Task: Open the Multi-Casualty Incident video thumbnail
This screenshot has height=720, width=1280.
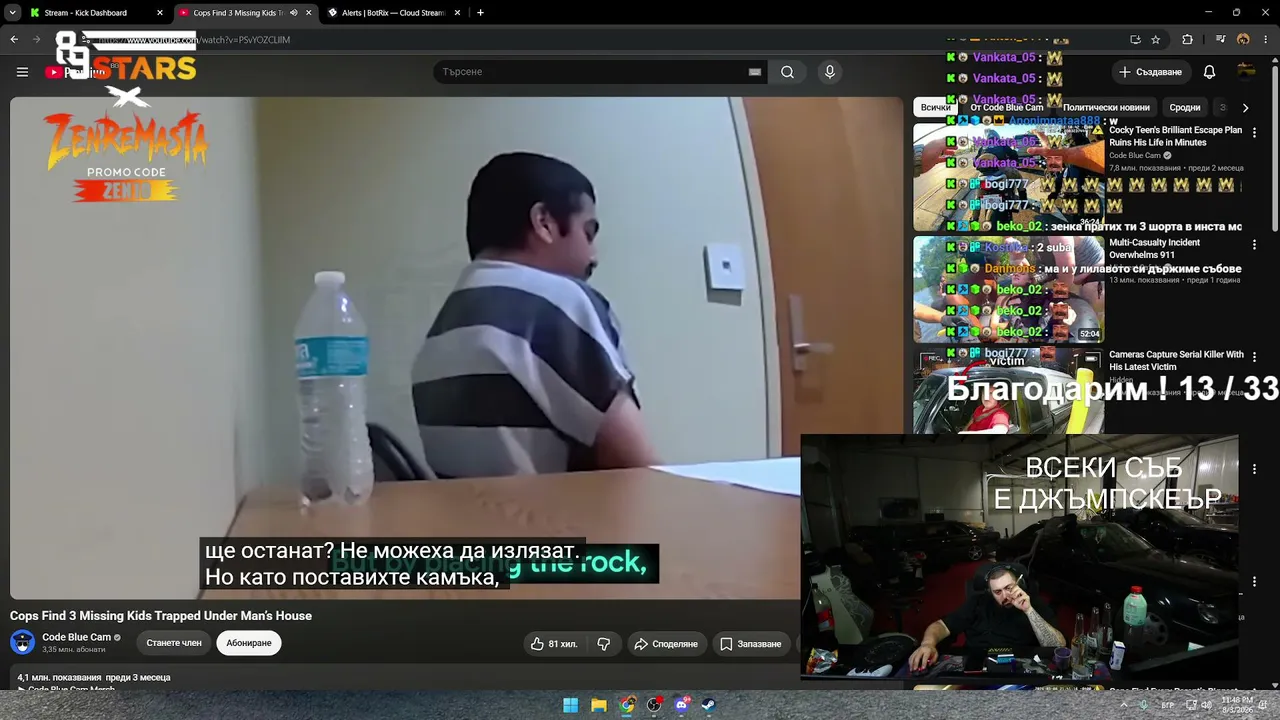Action: point(1008,289)
